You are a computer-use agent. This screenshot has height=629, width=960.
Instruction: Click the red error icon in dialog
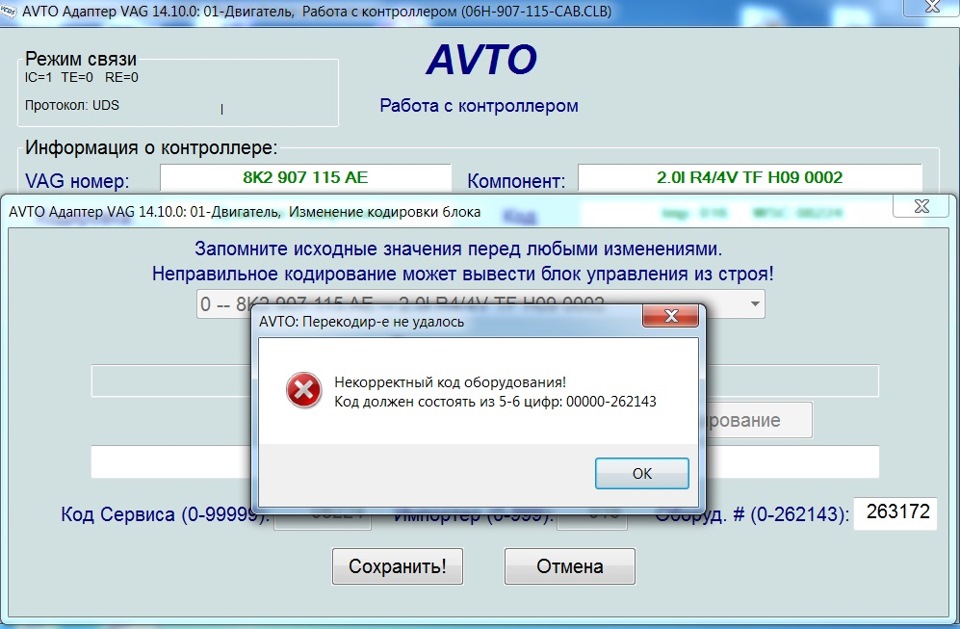(304, 390)
